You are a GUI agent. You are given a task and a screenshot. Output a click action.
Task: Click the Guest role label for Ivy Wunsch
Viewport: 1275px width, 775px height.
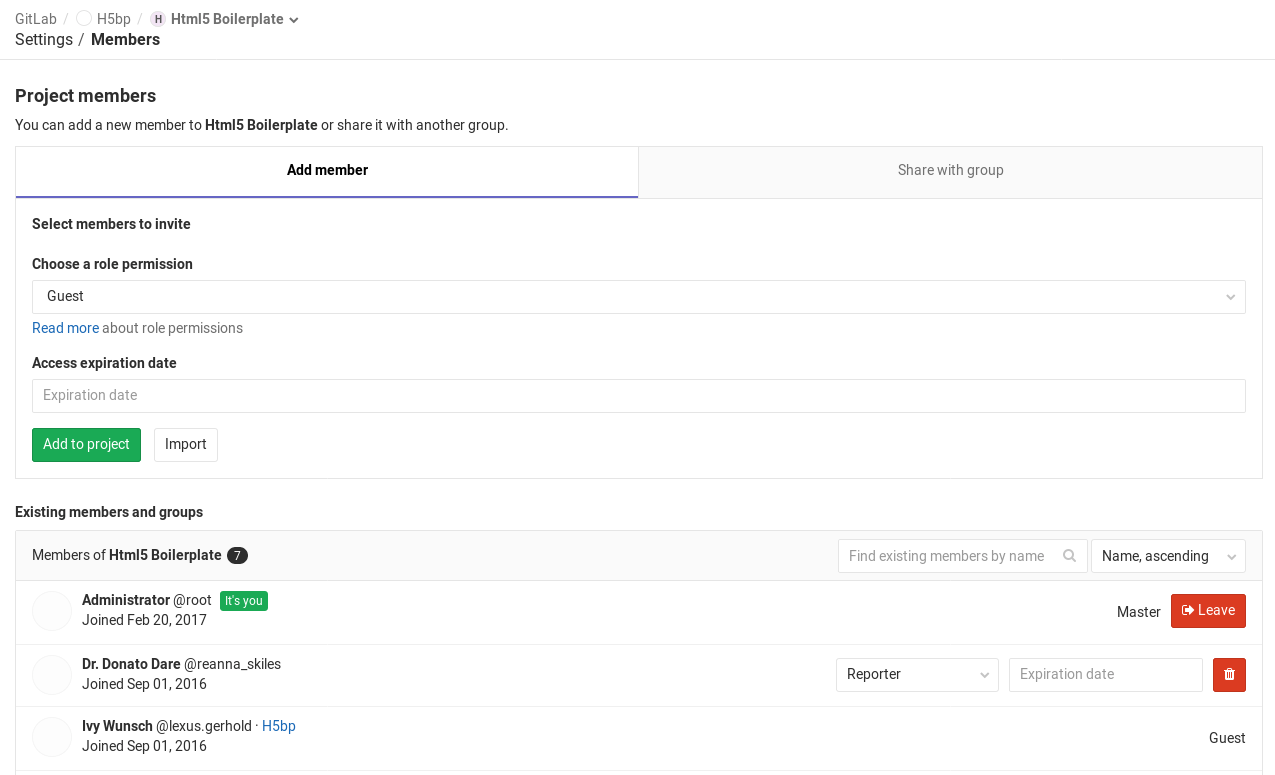(x=1227, y=738)
